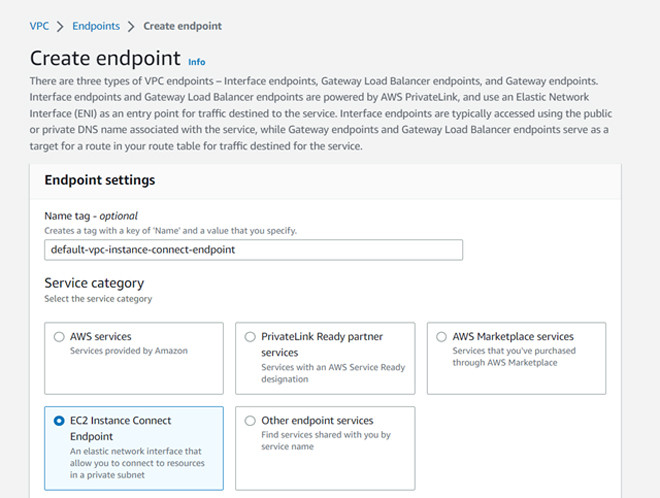Click the Service category section label
Screen dimensions: 660x498
(94, 283)
